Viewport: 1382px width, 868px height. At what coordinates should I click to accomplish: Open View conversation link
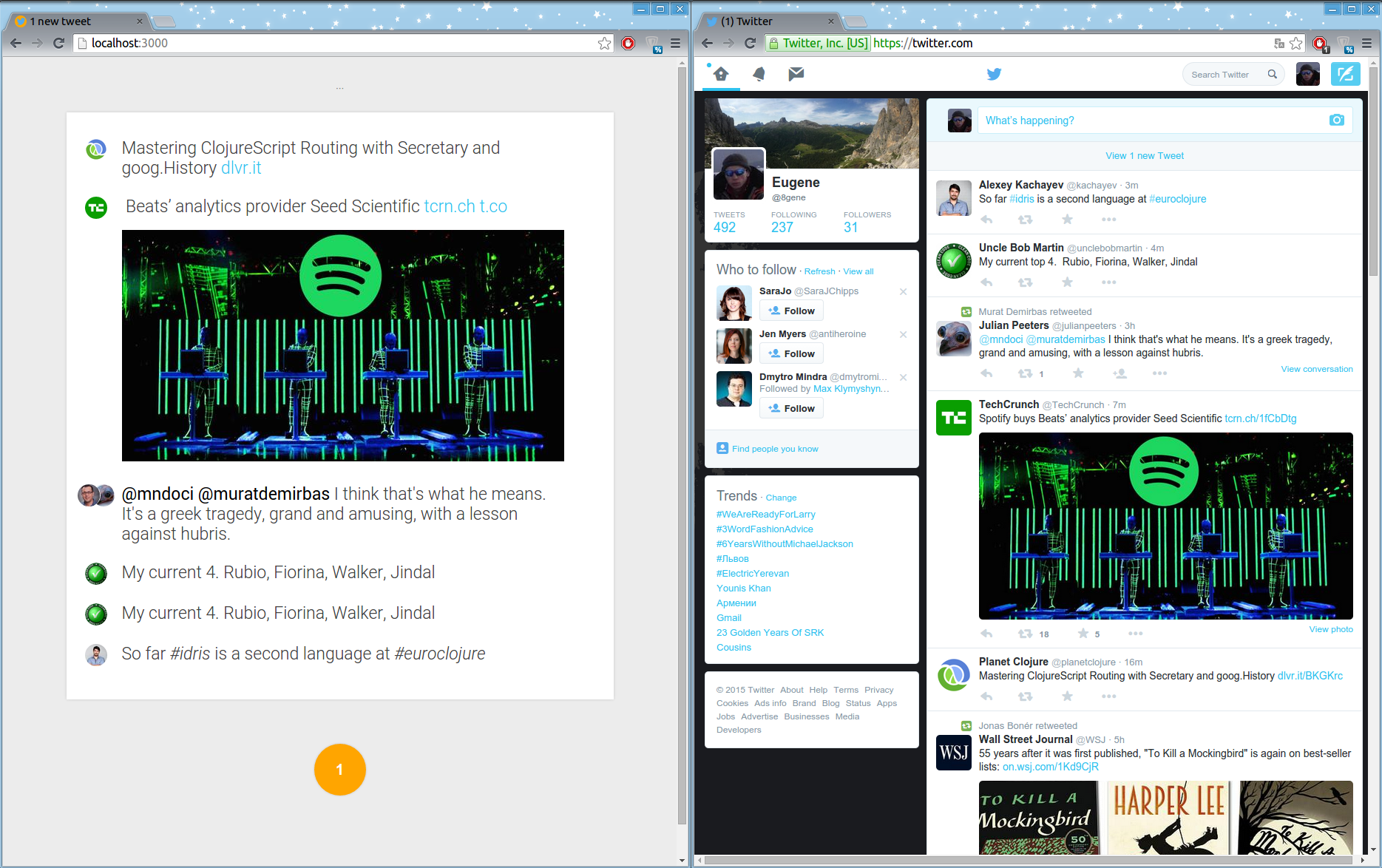[1317, 369]
